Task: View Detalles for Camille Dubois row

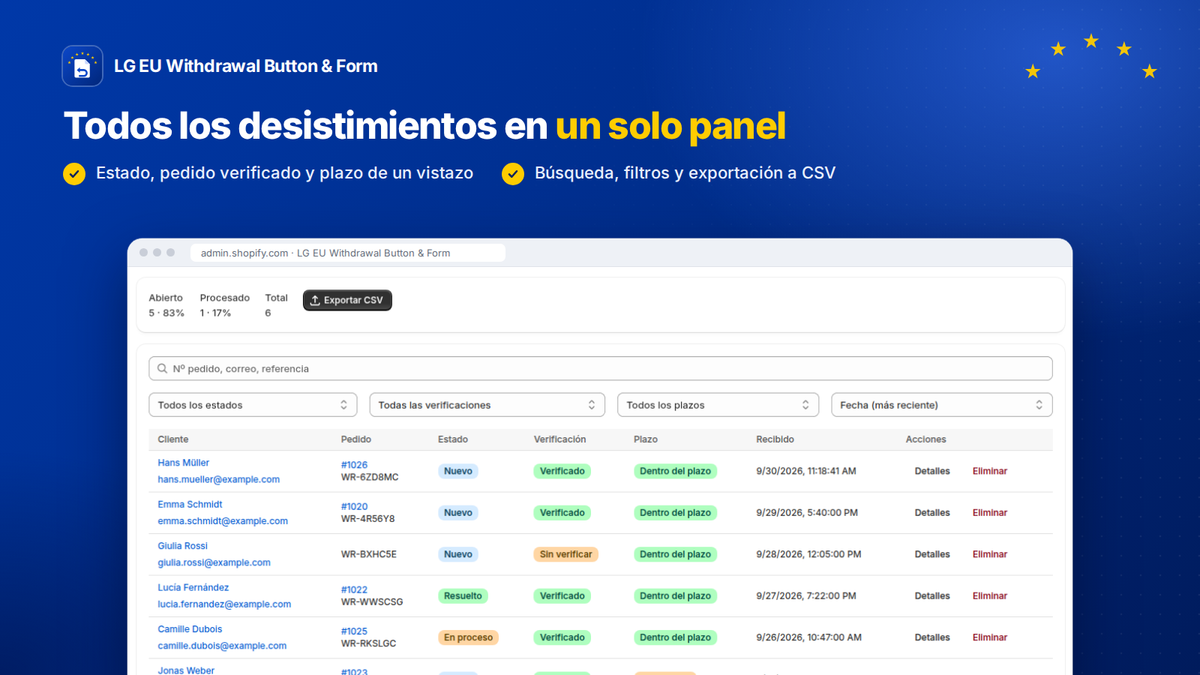Action: click(x=932, y=638)
